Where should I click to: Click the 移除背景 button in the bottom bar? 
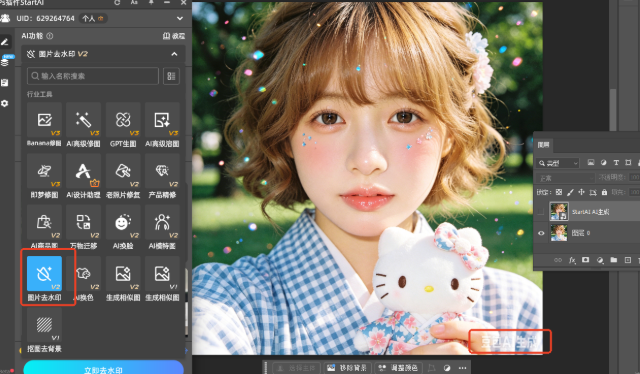[x=347, y=368]
